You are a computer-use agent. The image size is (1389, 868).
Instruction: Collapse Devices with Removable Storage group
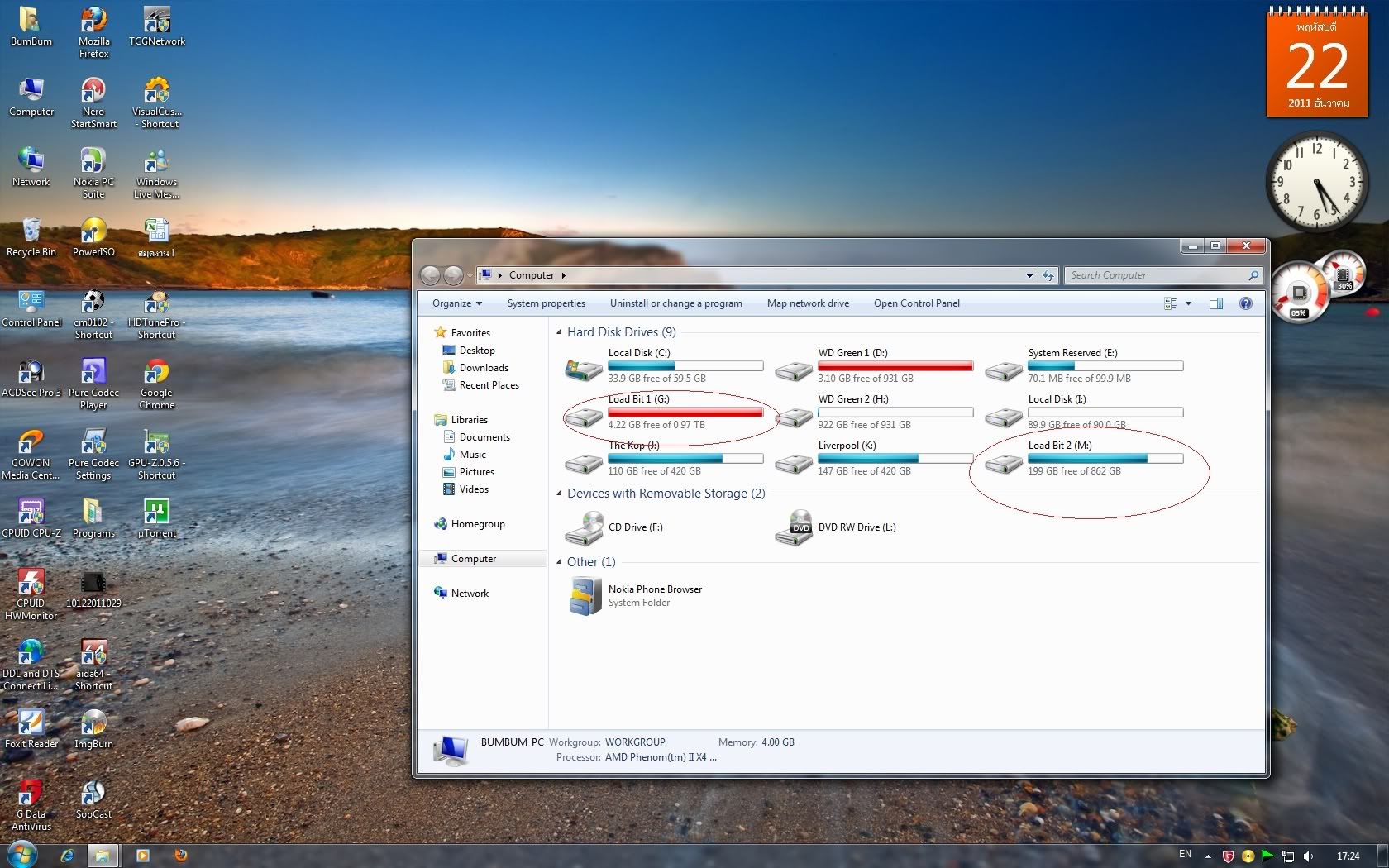(559, 494)
